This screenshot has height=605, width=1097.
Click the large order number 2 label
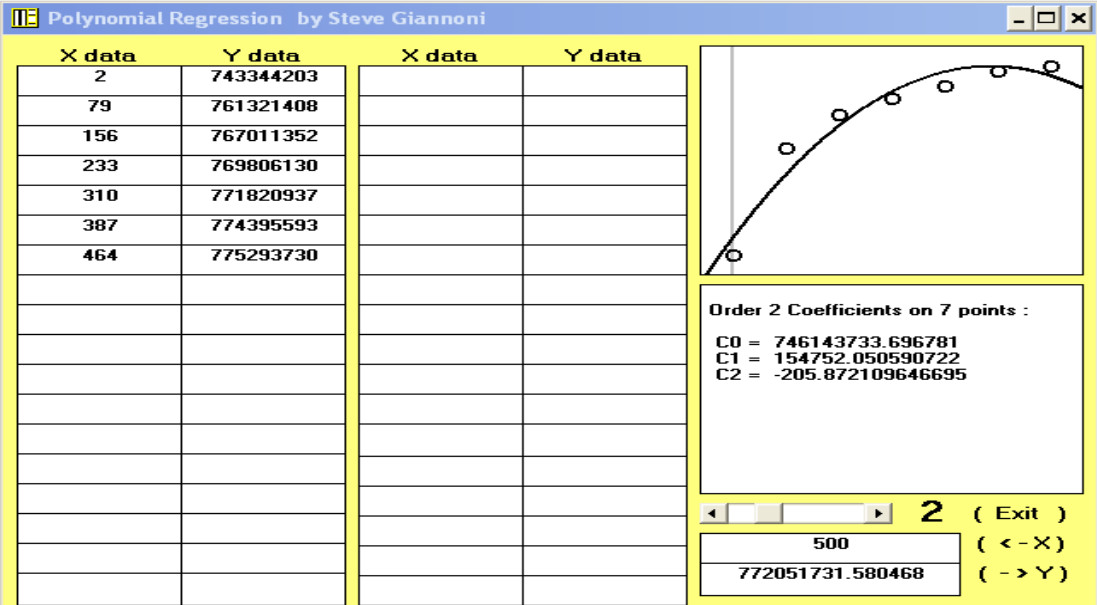point(931,512)
